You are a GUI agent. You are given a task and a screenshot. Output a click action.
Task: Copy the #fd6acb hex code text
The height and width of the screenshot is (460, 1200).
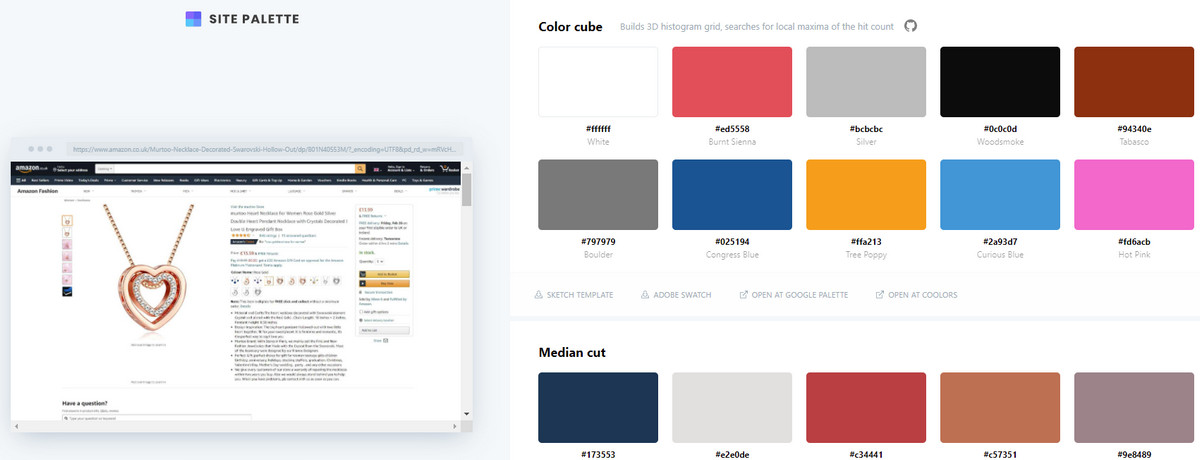1134,241
